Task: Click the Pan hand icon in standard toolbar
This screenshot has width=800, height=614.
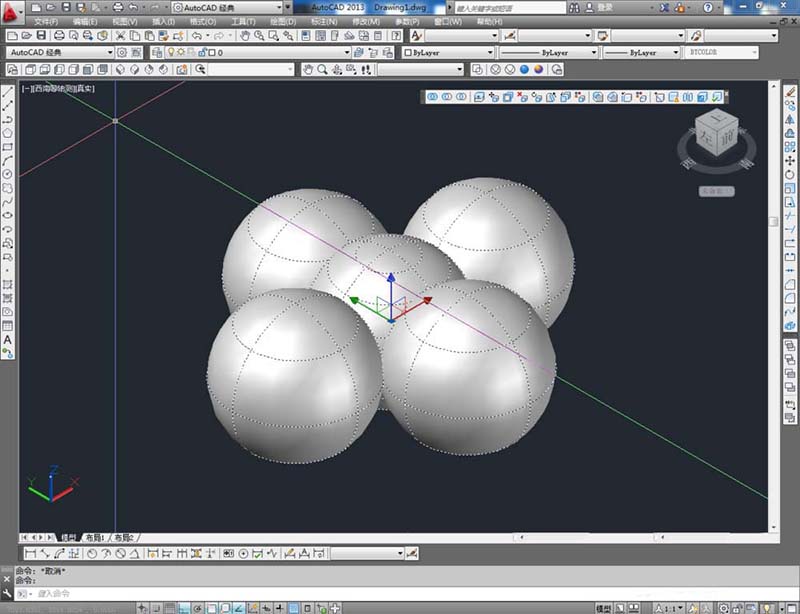Action: point(245,35)
